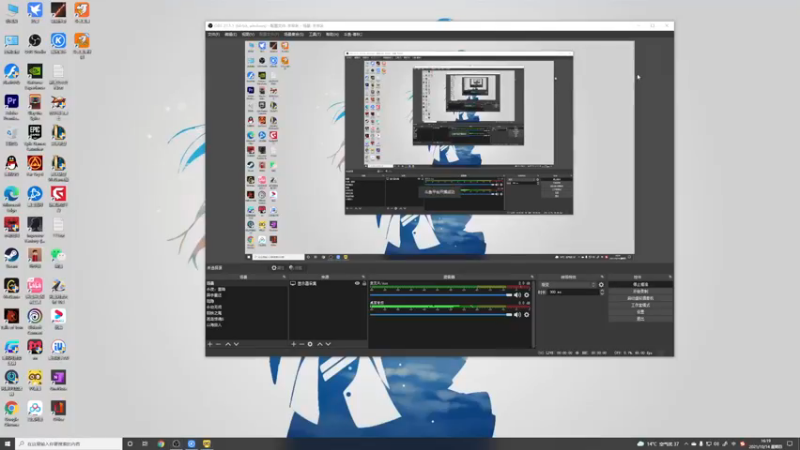Open Adobe Premiere Pro desktop shortcut
Screen dimensions: 800x450
(x=11, y=107)
